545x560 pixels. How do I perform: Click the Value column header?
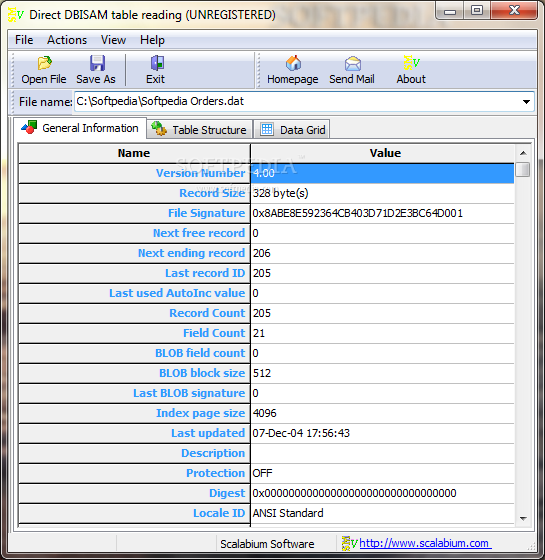tap(382, 153)
